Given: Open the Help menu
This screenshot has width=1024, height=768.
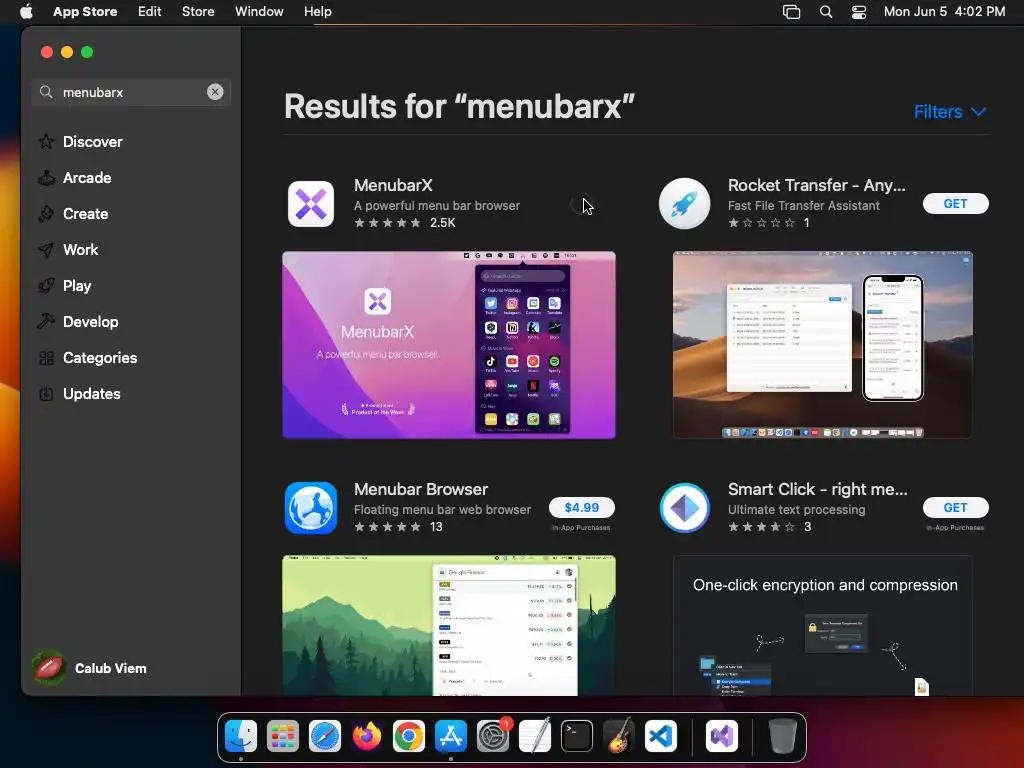Looking at the screenshot, I should coord(317,11).
